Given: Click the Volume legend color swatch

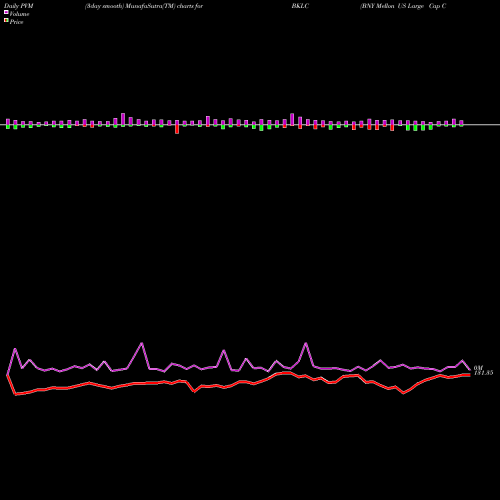Looking at the screenshot, I should coord(6,13).
